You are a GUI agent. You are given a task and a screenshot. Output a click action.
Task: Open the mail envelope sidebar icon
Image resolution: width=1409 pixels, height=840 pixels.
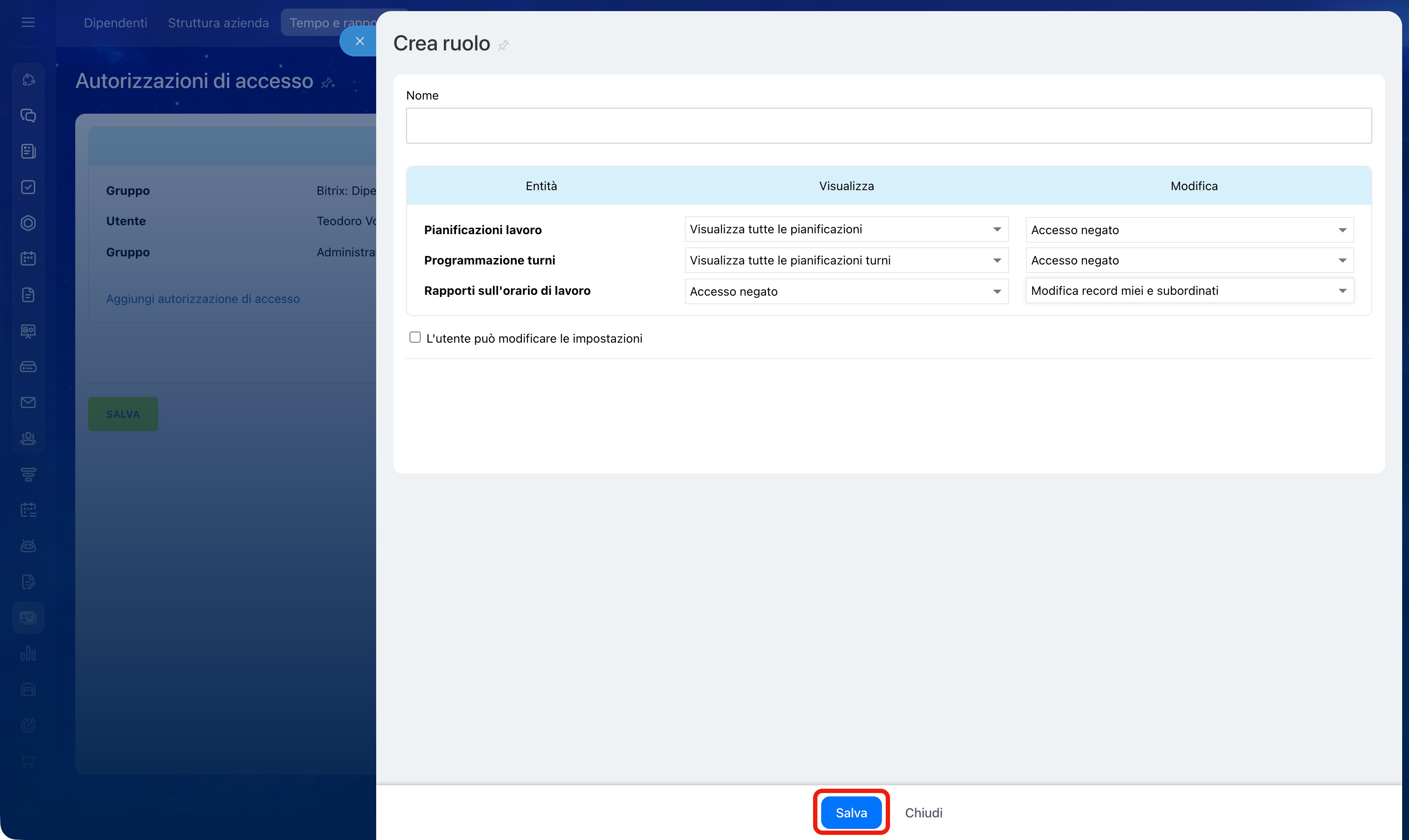click(x=28, y=402)
